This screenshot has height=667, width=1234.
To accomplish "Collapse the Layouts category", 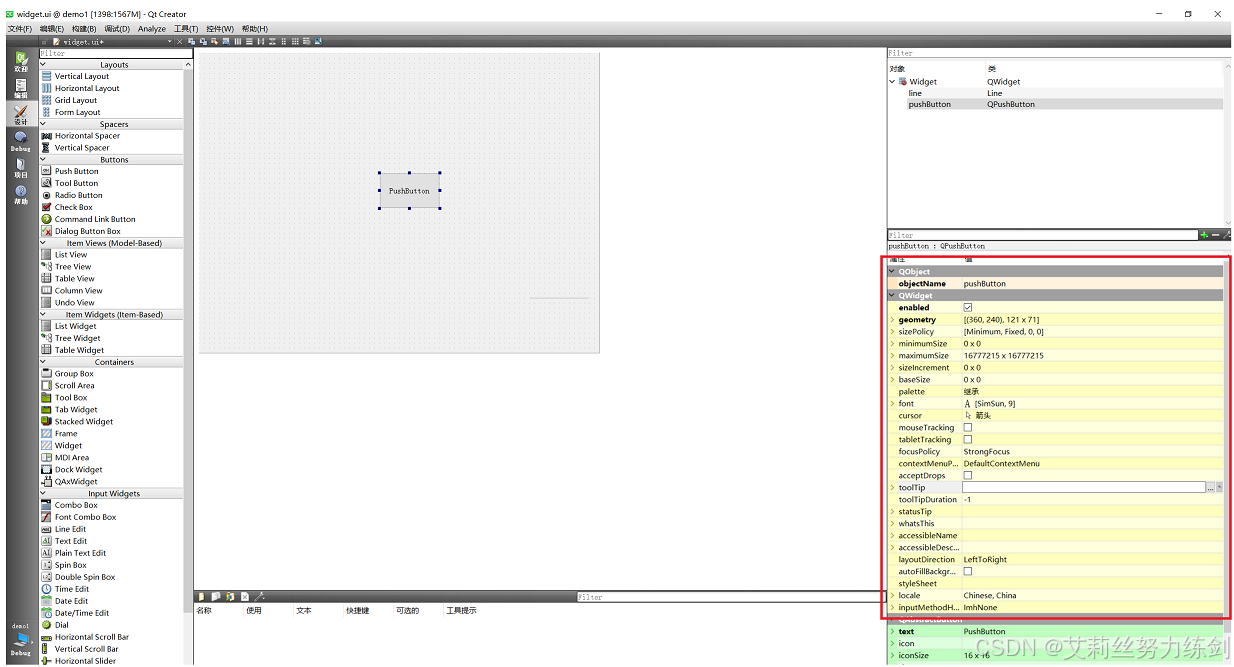I will (x=43, y=64).
